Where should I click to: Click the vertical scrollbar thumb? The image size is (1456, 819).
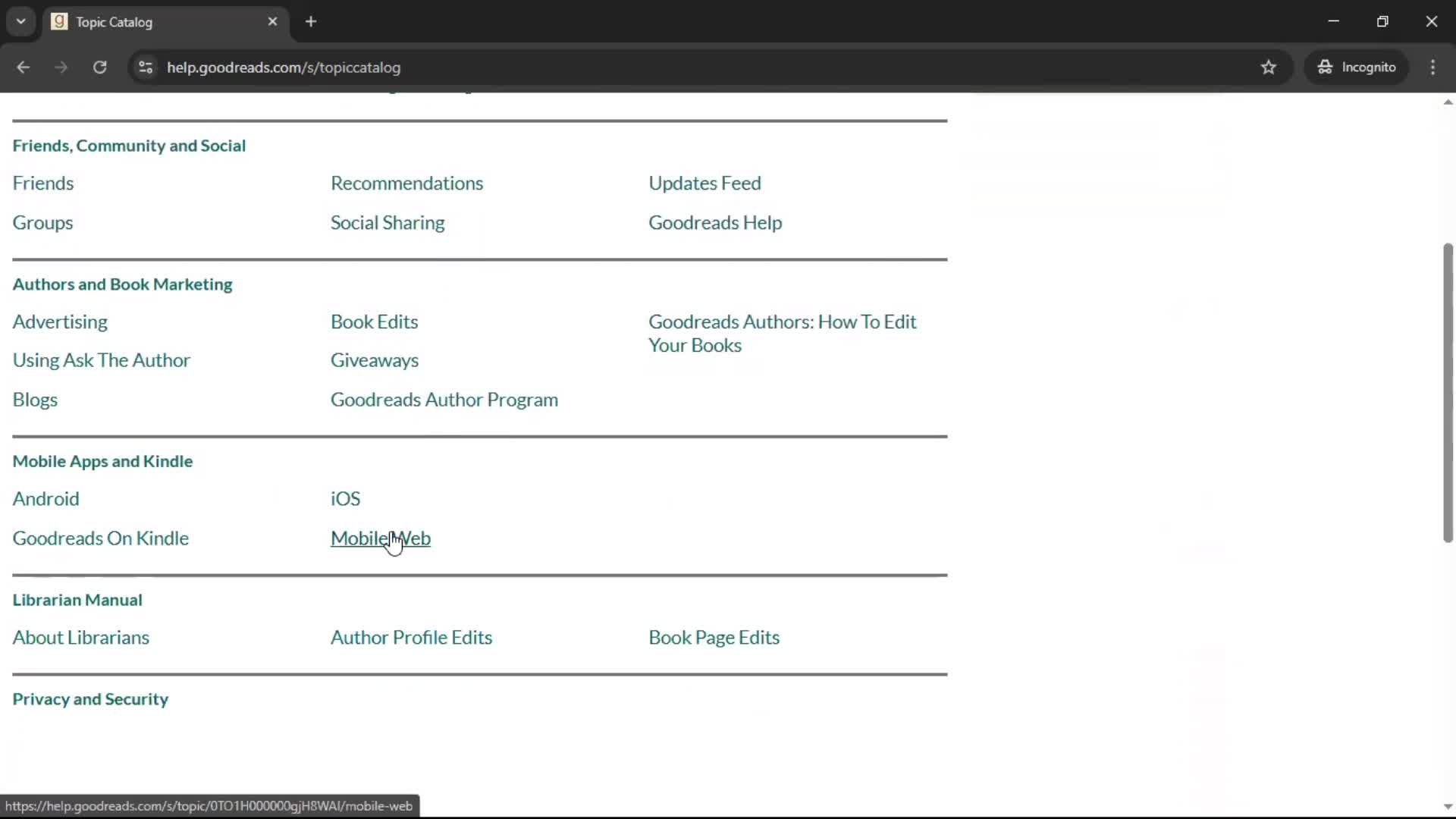point(1448,393)
